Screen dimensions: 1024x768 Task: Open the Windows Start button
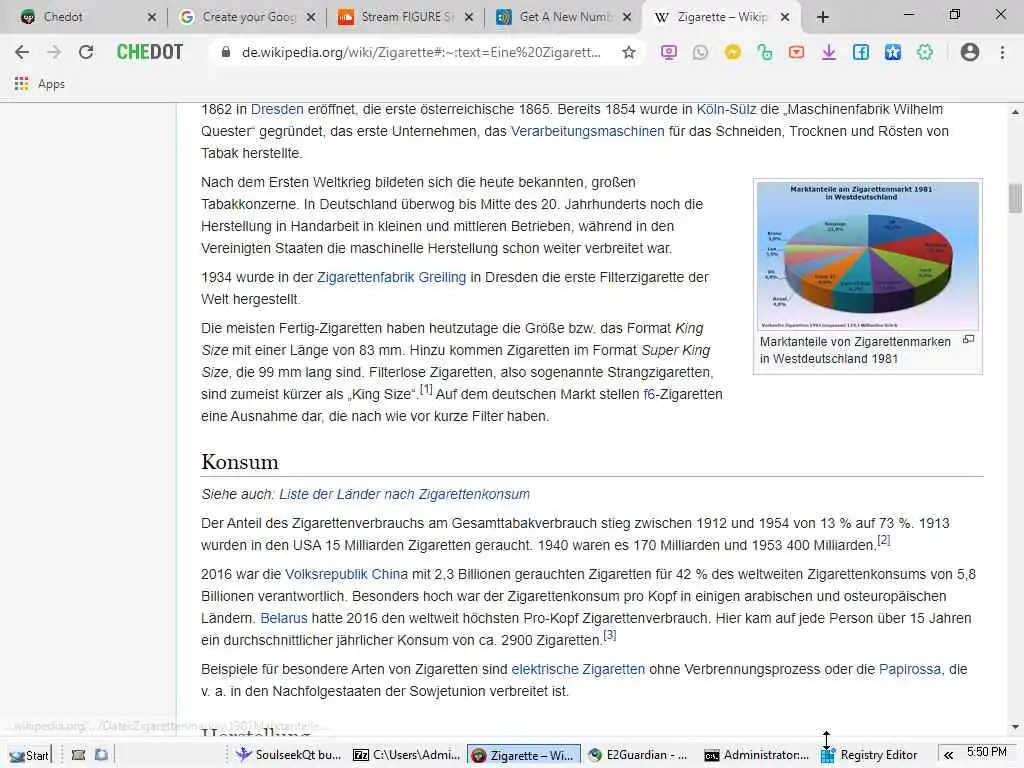coord(30,755)
